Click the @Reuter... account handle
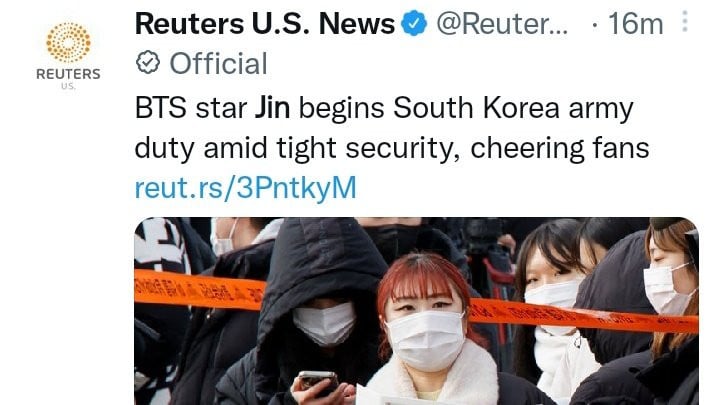The height and width of the screenshot is (405, 720). [x=502, y=23]
